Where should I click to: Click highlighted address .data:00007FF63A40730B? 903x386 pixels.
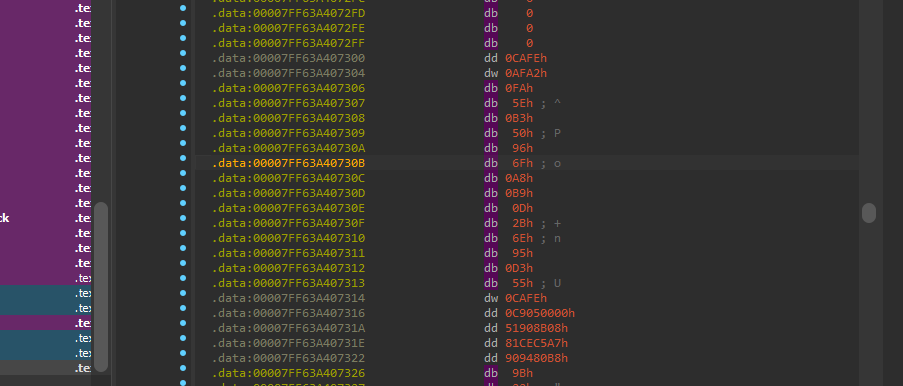pos(288,164)
